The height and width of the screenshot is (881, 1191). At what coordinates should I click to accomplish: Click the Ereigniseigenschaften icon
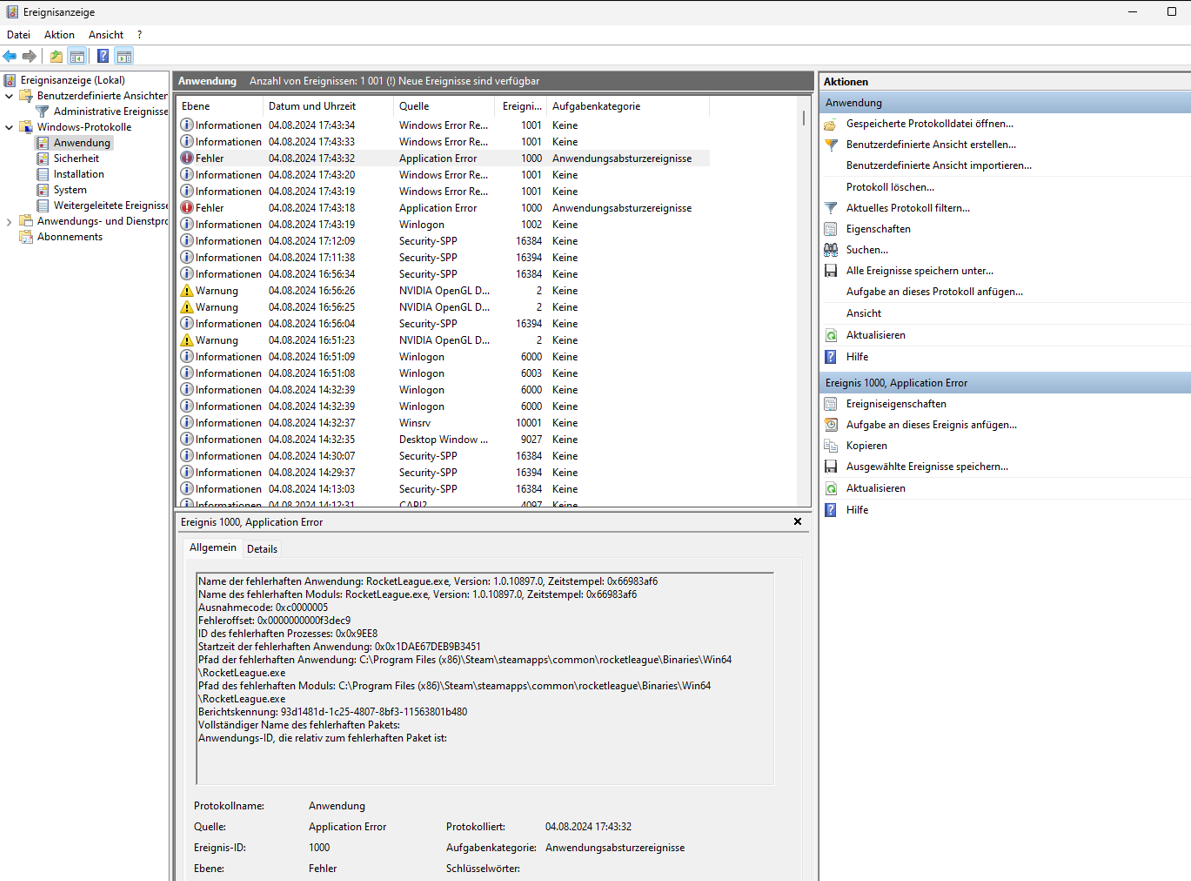click(x=831, y=404)
